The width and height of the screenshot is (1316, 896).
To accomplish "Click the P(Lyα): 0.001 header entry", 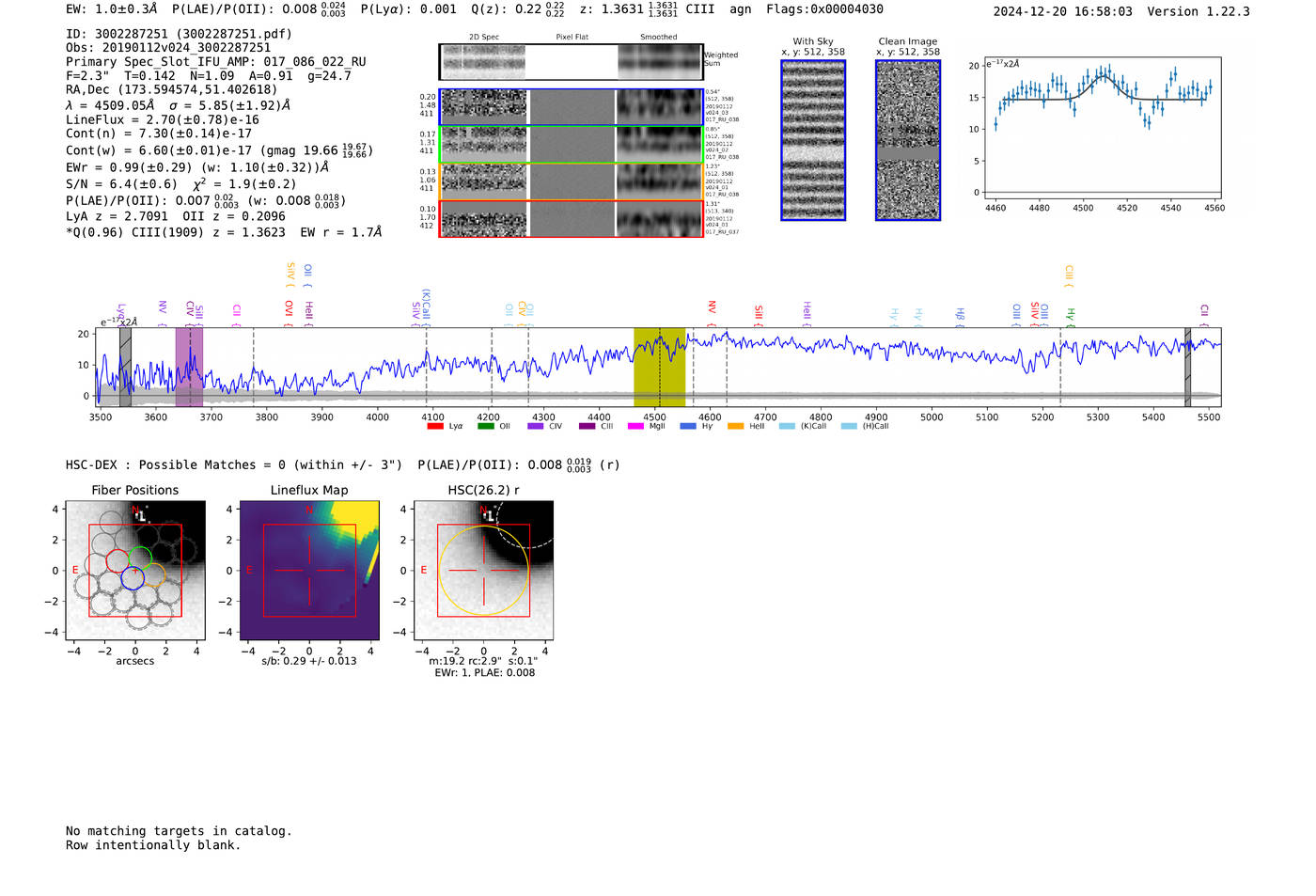I will click(408, 9).
